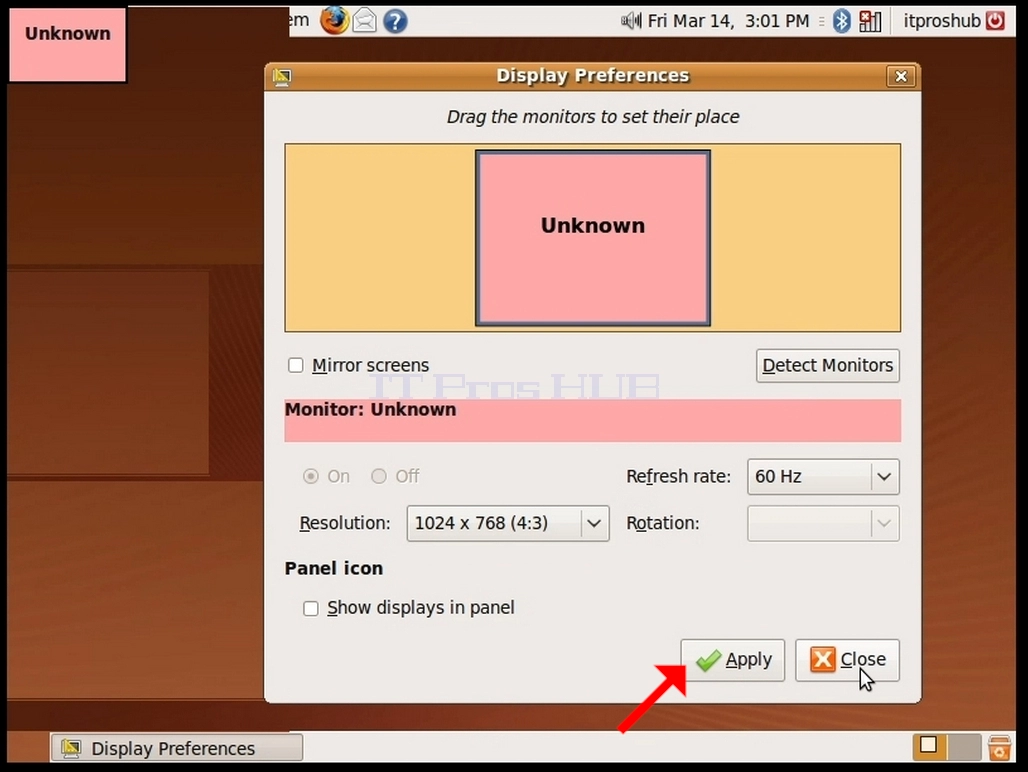Toggle Show displays in panel checkbox
This screenshot has width=1028, height=772.
311,608
